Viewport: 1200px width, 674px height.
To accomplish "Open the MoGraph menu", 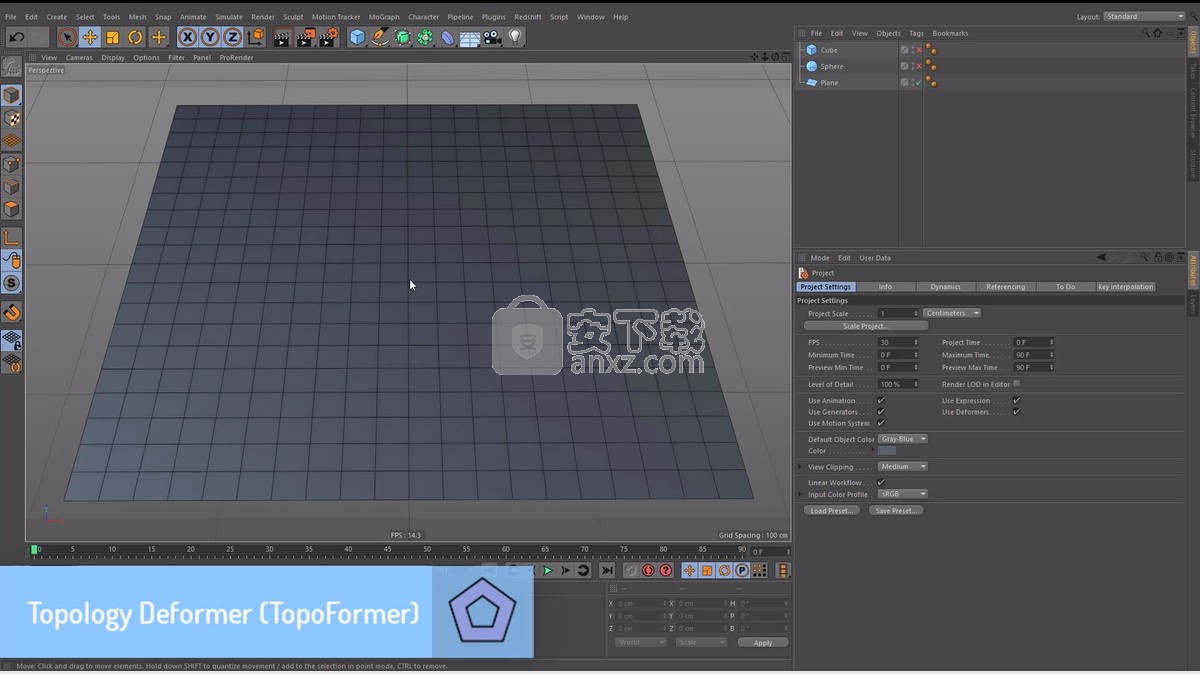I will (x=384, y=17).
